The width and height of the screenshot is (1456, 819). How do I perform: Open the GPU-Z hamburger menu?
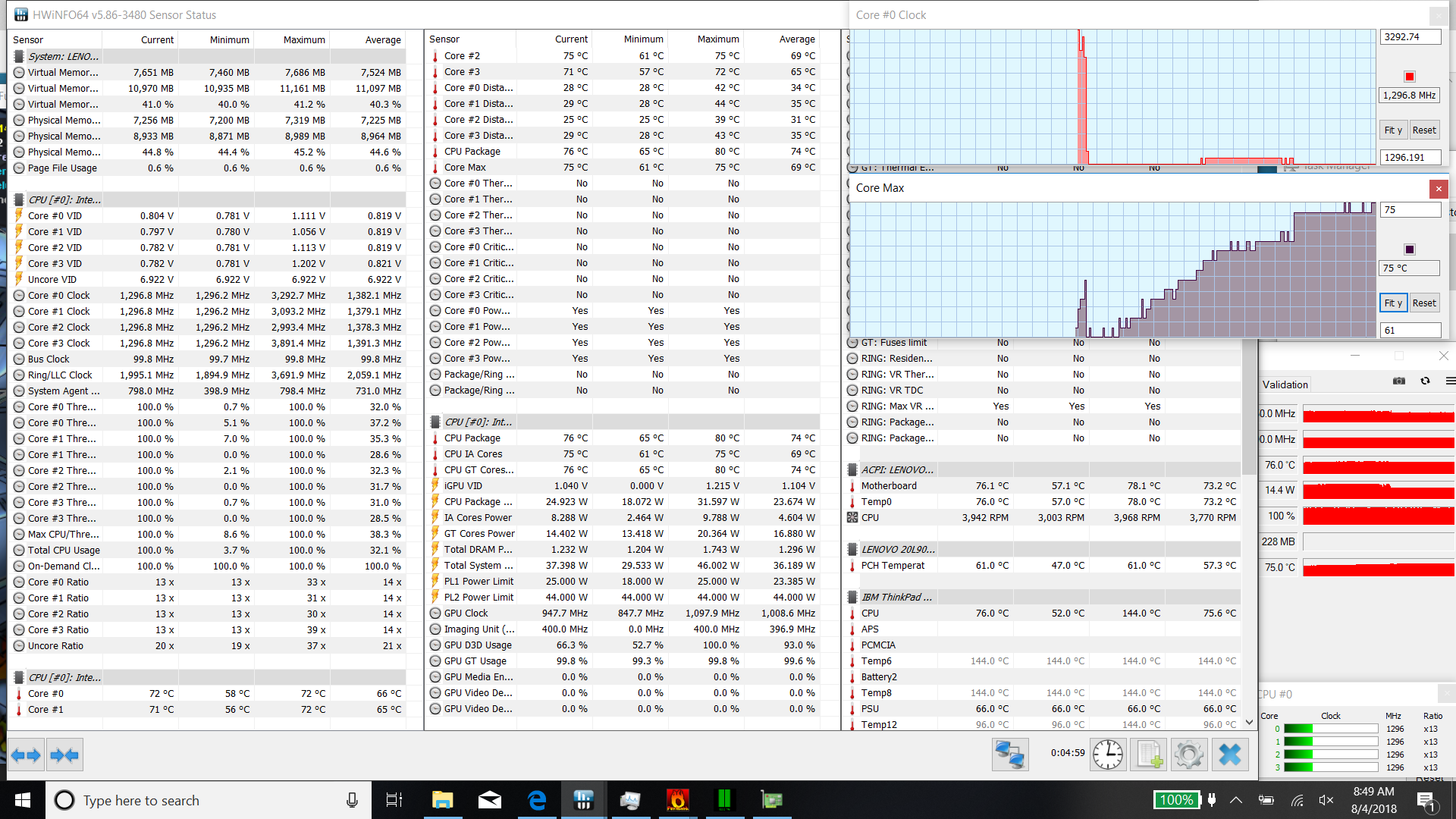[1450, 381]
